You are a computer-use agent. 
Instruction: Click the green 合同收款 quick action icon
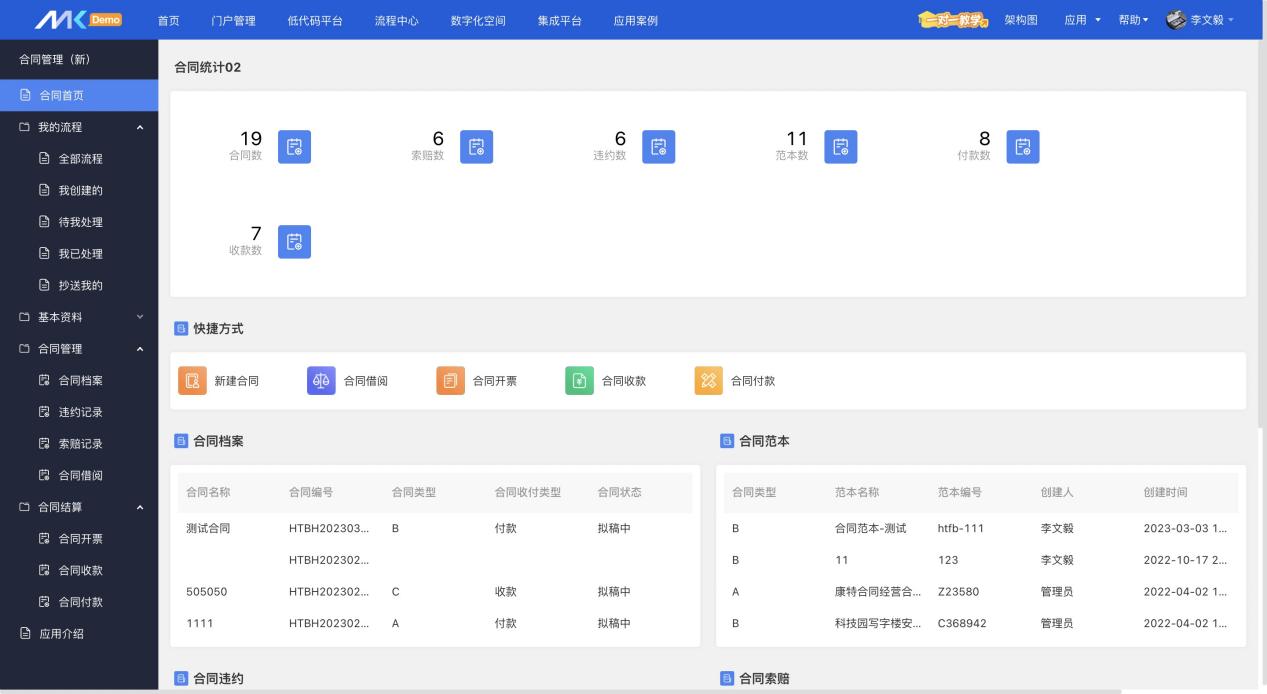coord(578,380)
